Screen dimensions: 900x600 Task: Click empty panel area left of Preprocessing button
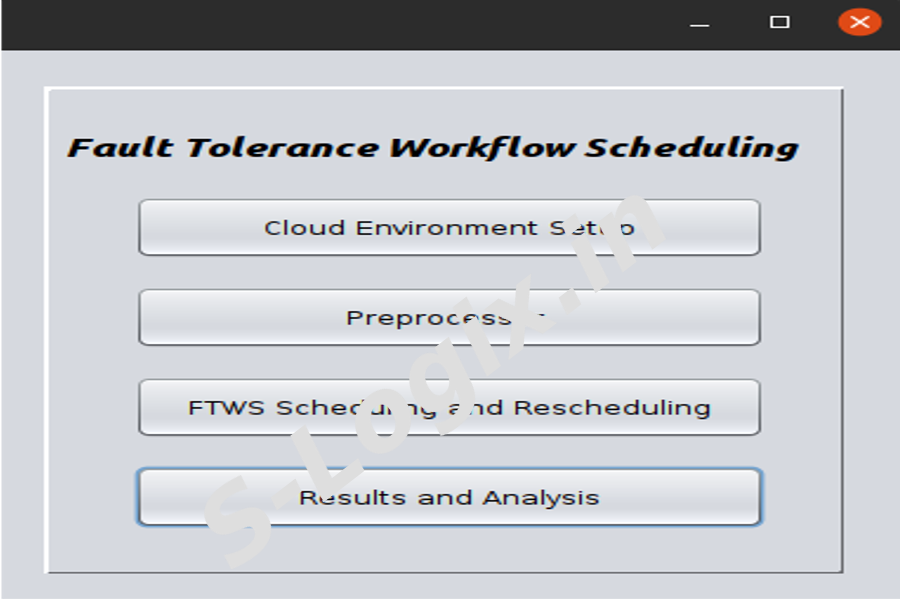(93, 318)
